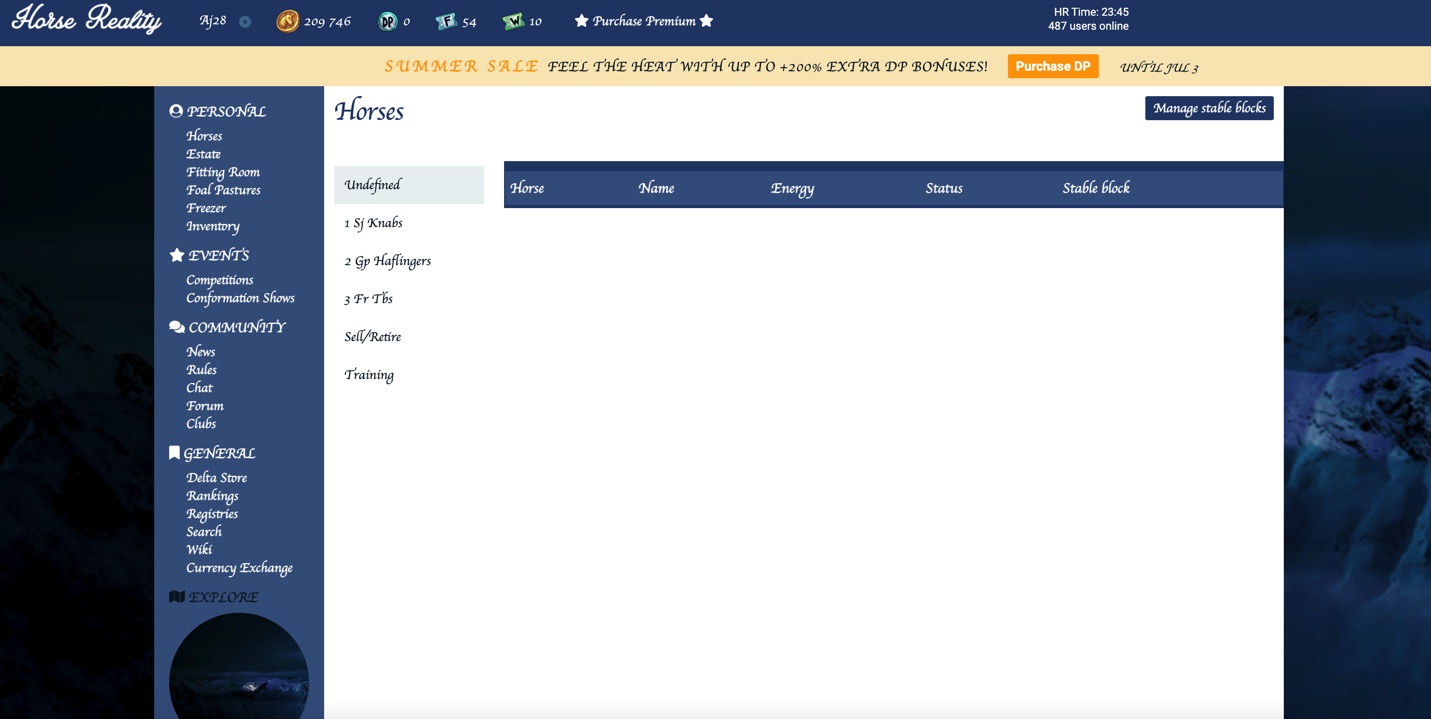Click the Explore map icon
Screen dimensions: 1431x719
177,597
